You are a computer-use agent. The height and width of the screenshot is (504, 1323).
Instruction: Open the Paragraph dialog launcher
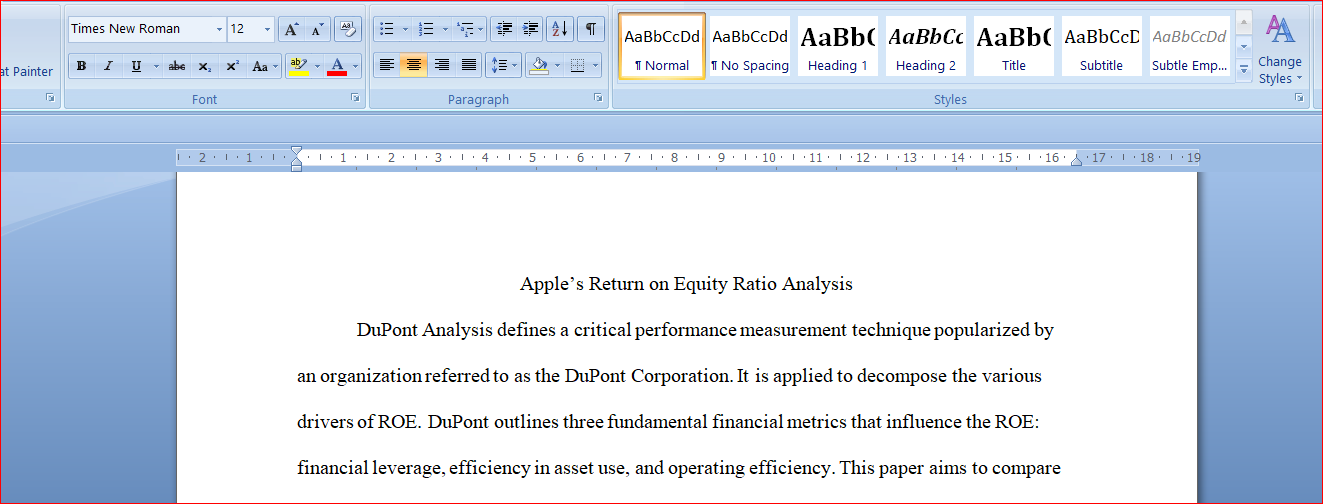[598, 98]
